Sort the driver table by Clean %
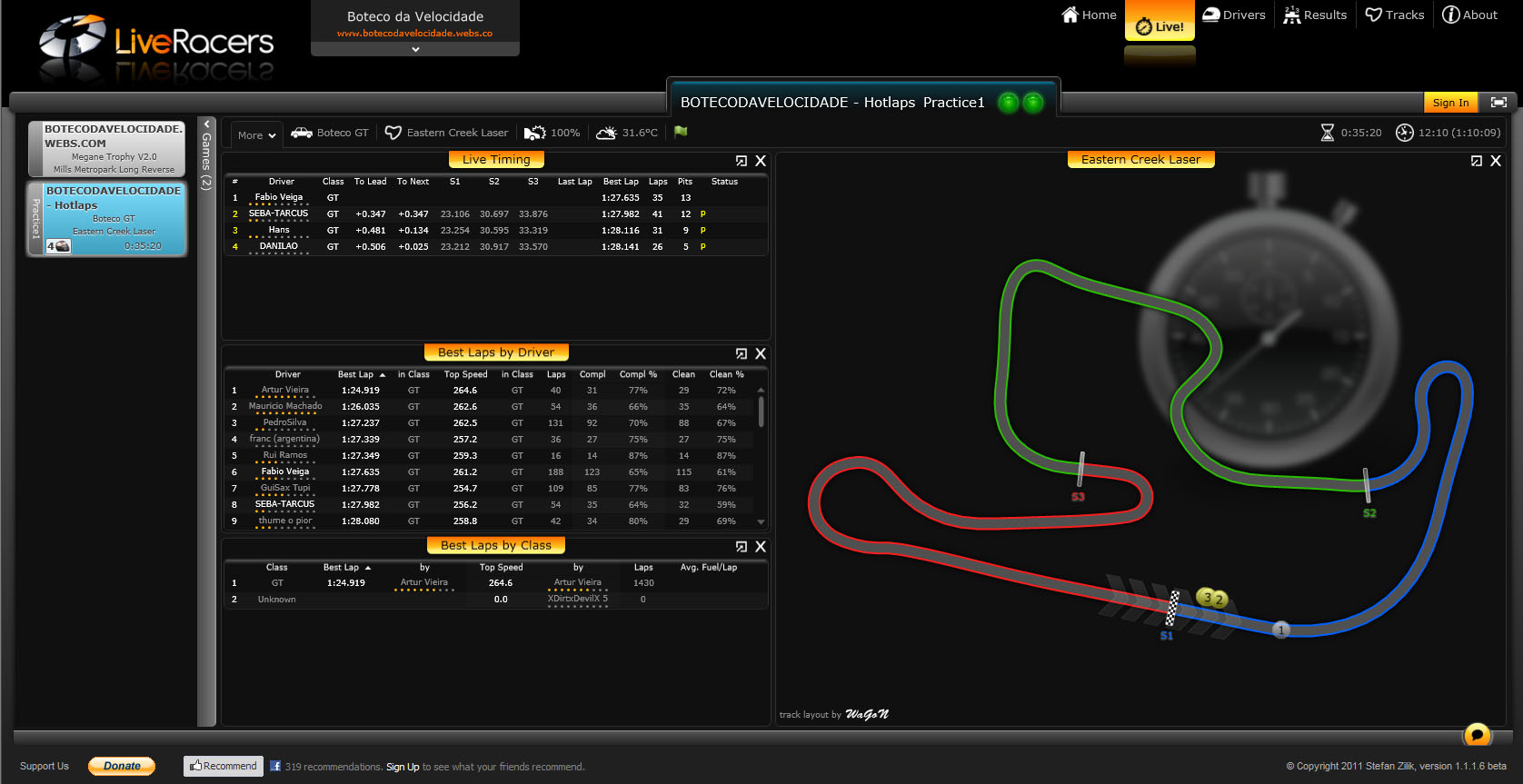 click(726, 374)
